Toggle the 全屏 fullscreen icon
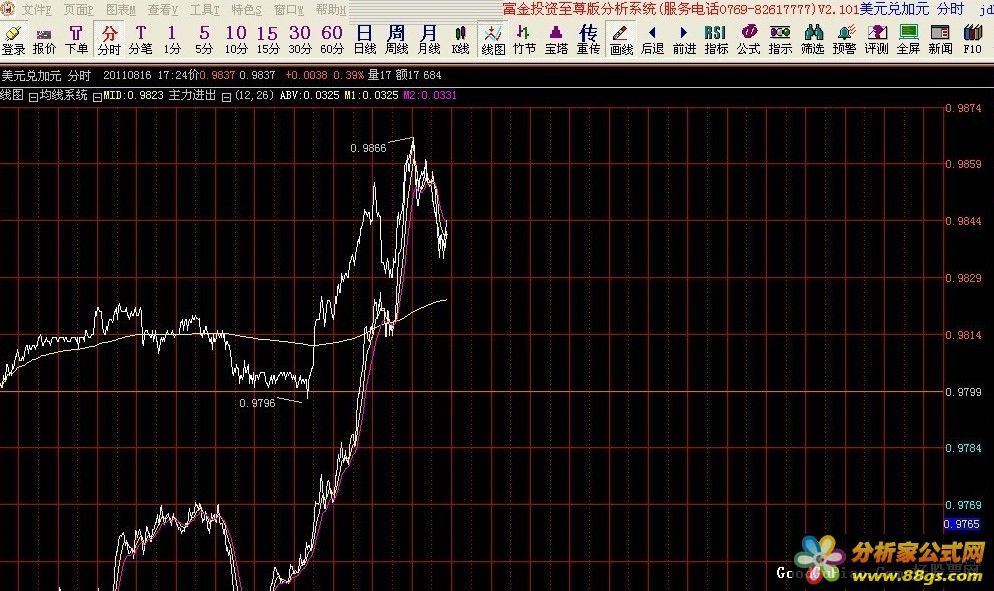The height and width of the screenshot is (591, 994). (908, 39)
